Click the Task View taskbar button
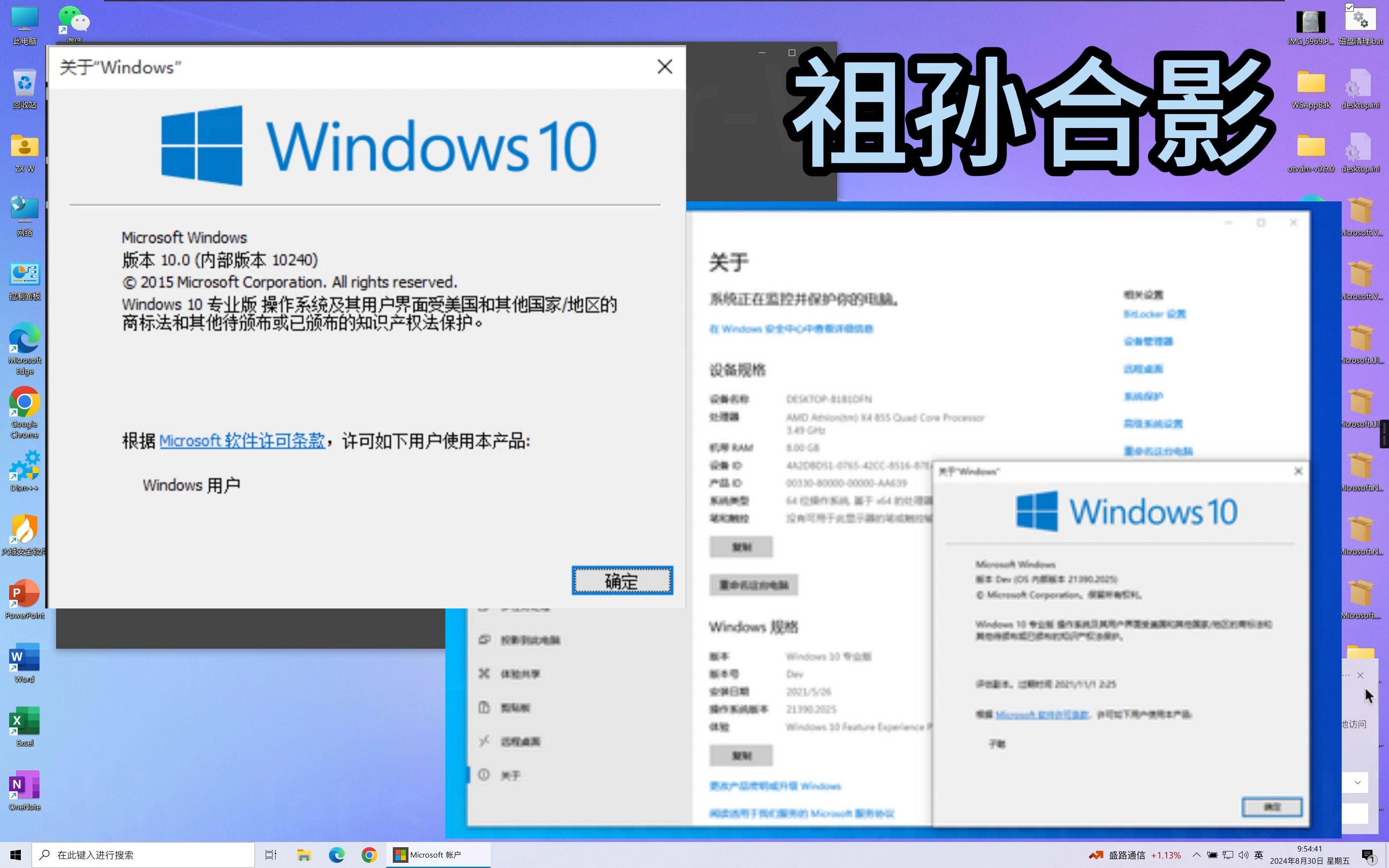 point(270,855)
